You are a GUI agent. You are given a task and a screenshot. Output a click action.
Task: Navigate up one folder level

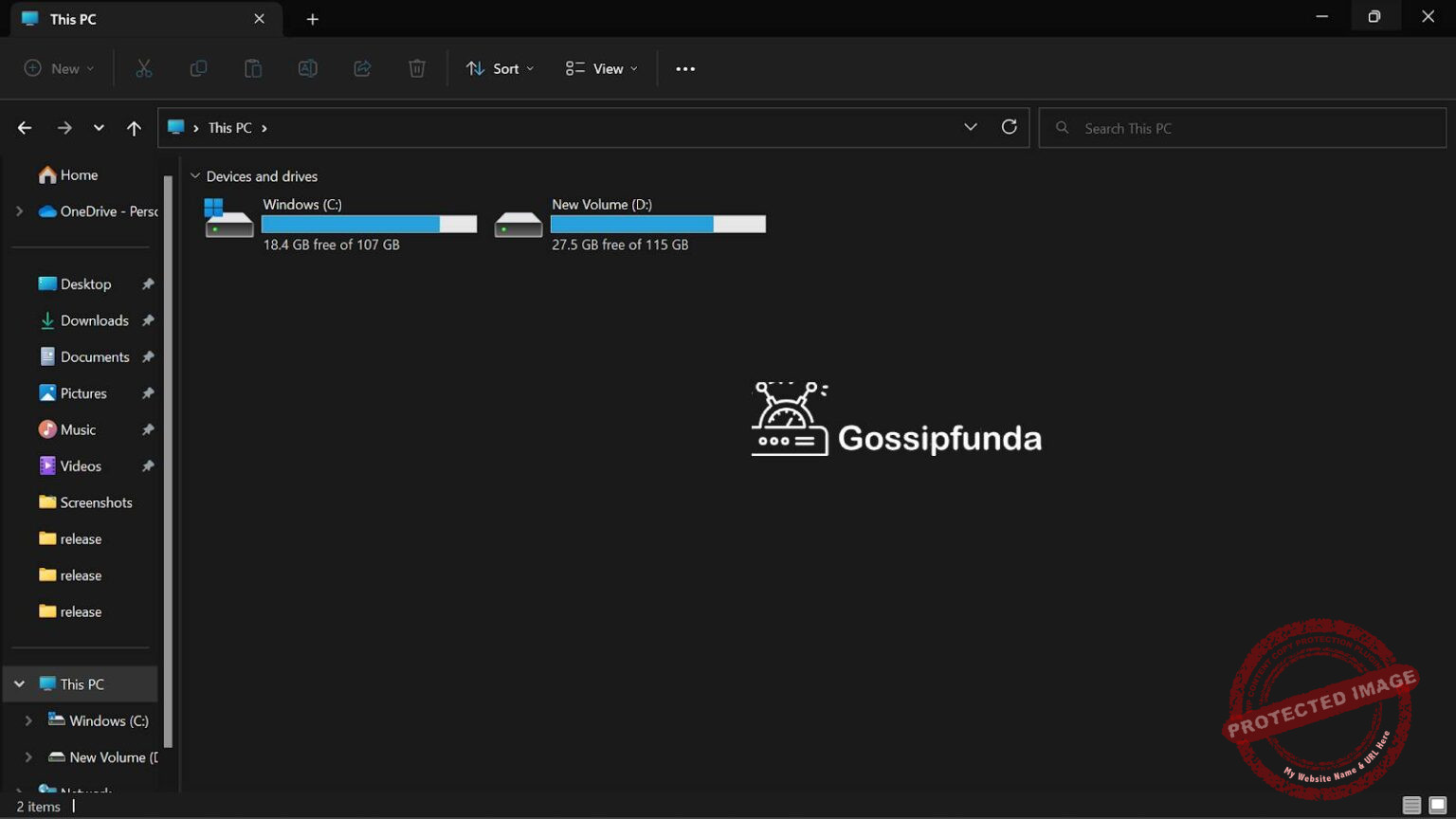[x=134, y=127]
